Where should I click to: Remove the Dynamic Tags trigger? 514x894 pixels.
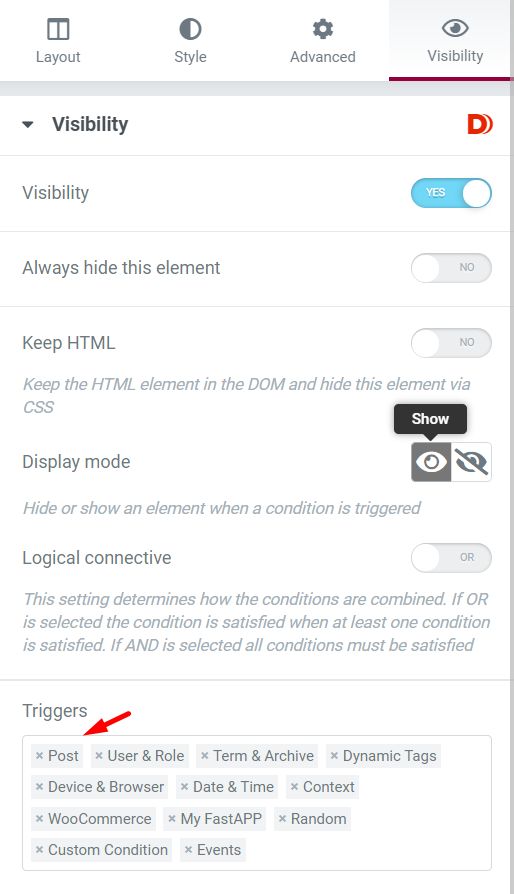click(334, 756)
